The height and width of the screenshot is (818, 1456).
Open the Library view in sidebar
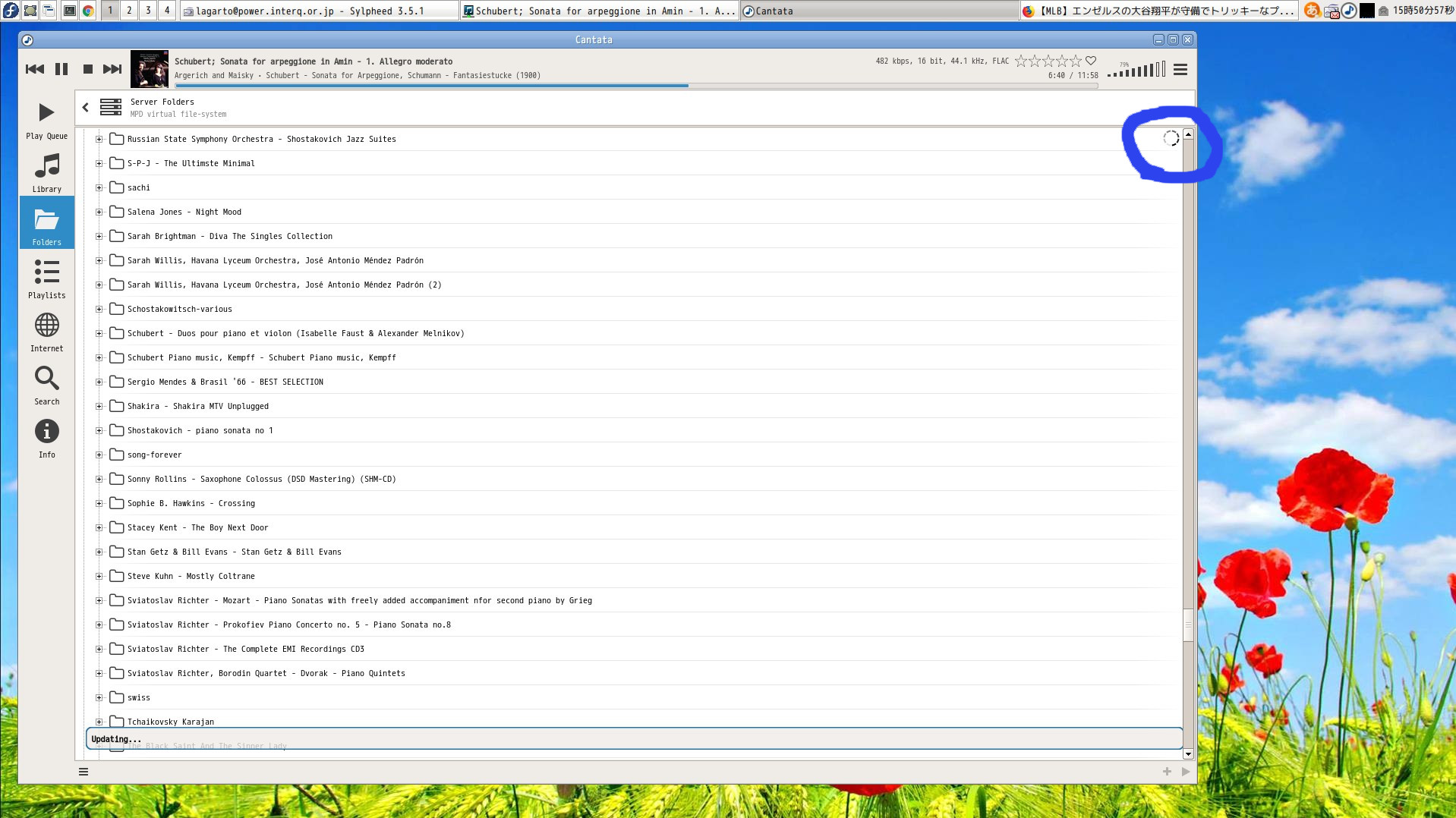46,173
